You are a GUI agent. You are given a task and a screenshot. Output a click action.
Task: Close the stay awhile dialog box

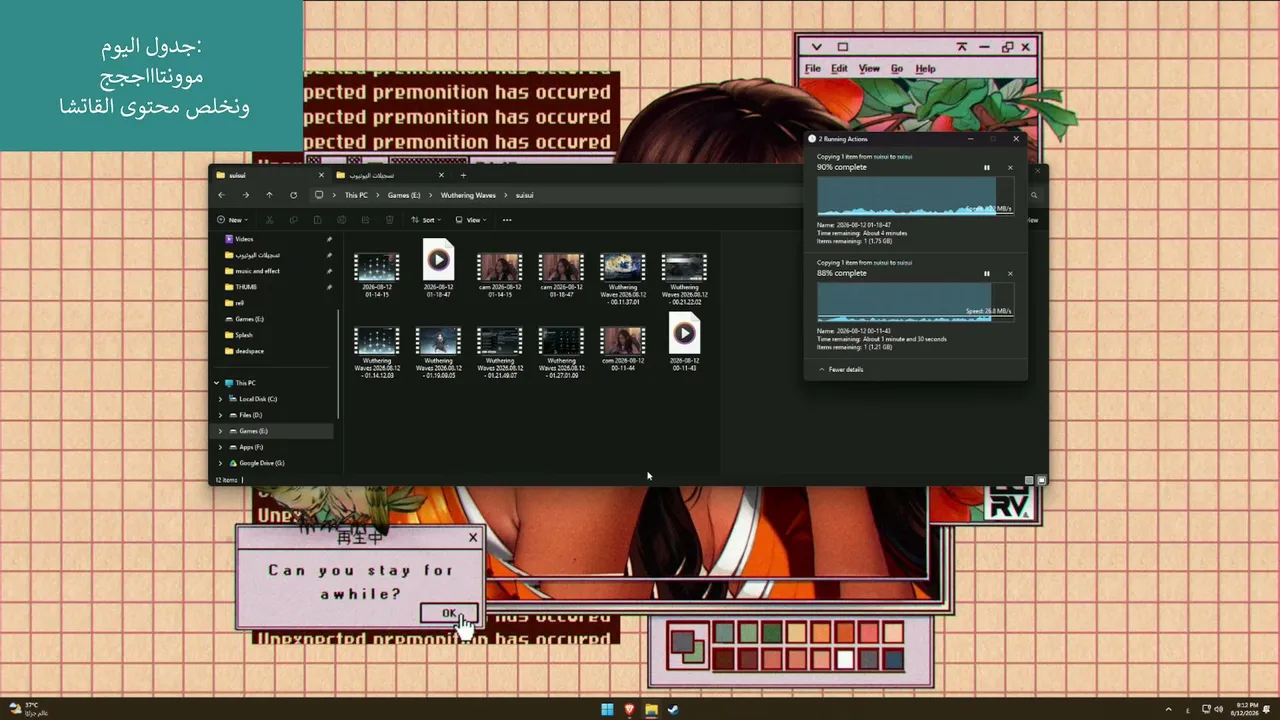tap(473, 537)
